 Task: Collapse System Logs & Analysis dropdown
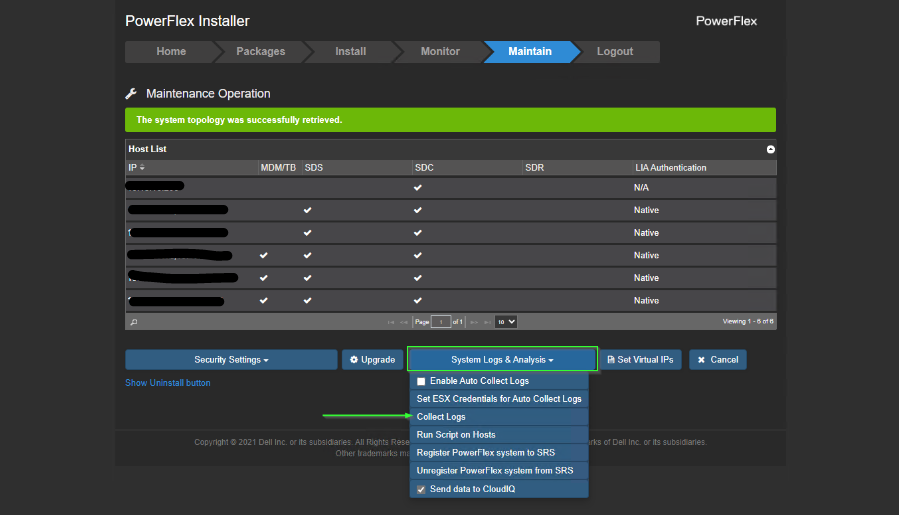(x=502, y=360)
